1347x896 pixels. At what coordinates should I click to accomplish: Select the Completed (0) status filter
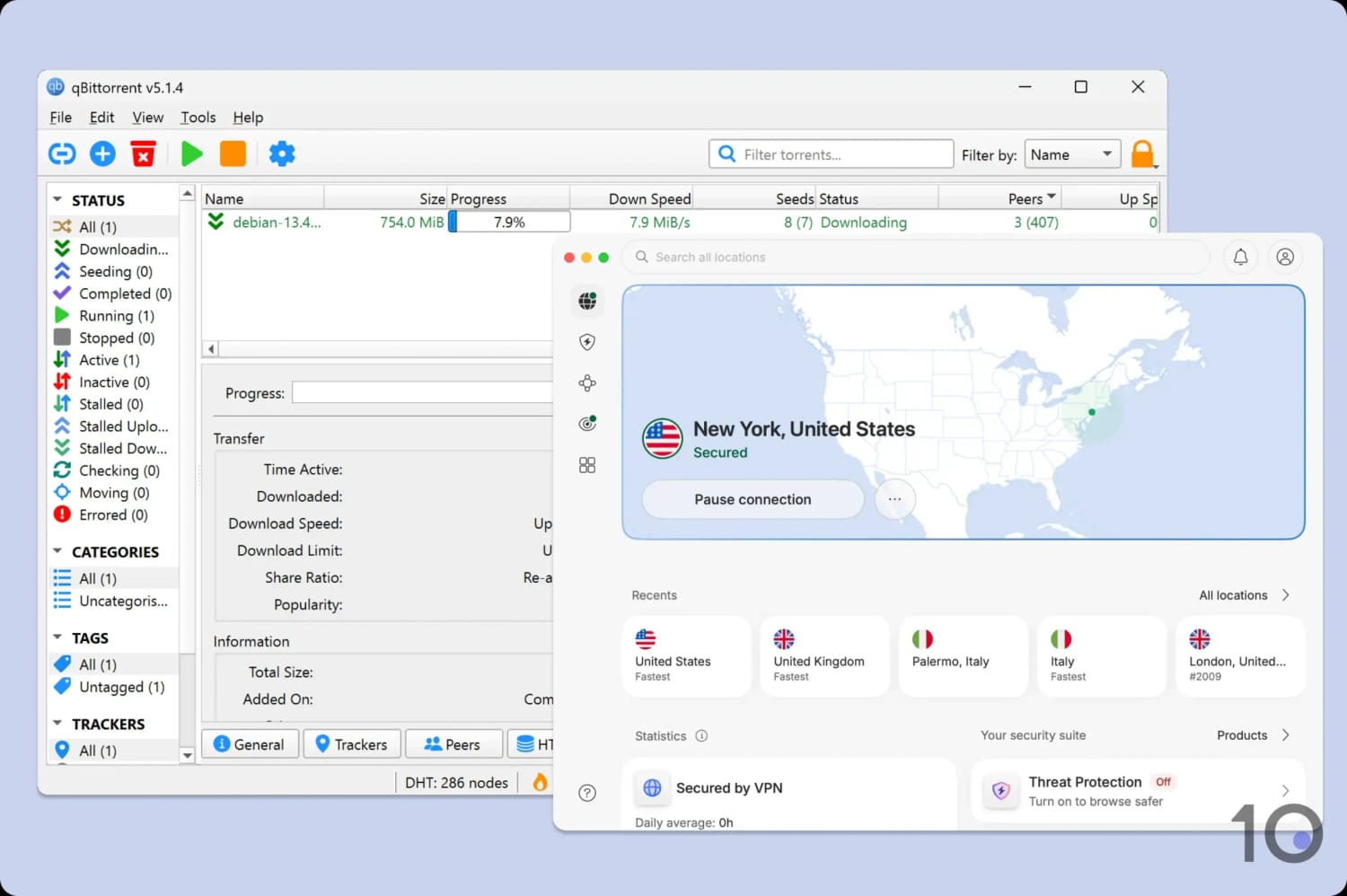click(114, 294)
